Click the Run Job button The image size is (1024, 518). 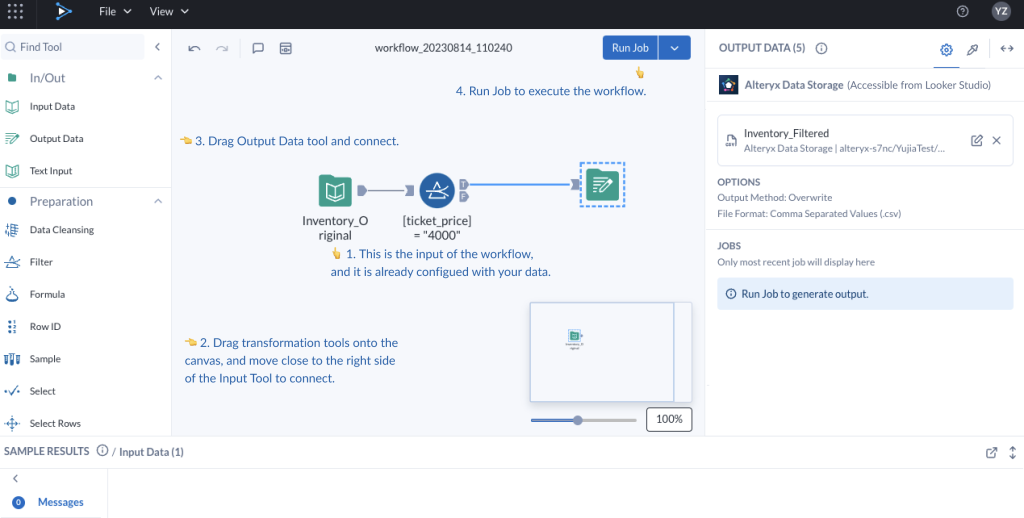point(630,48)
